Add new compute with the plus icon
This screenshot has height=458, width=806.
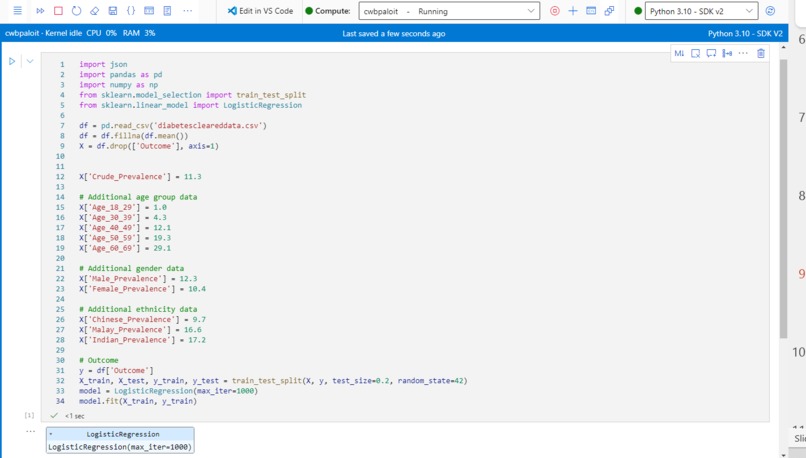click(x=573, y=11)
